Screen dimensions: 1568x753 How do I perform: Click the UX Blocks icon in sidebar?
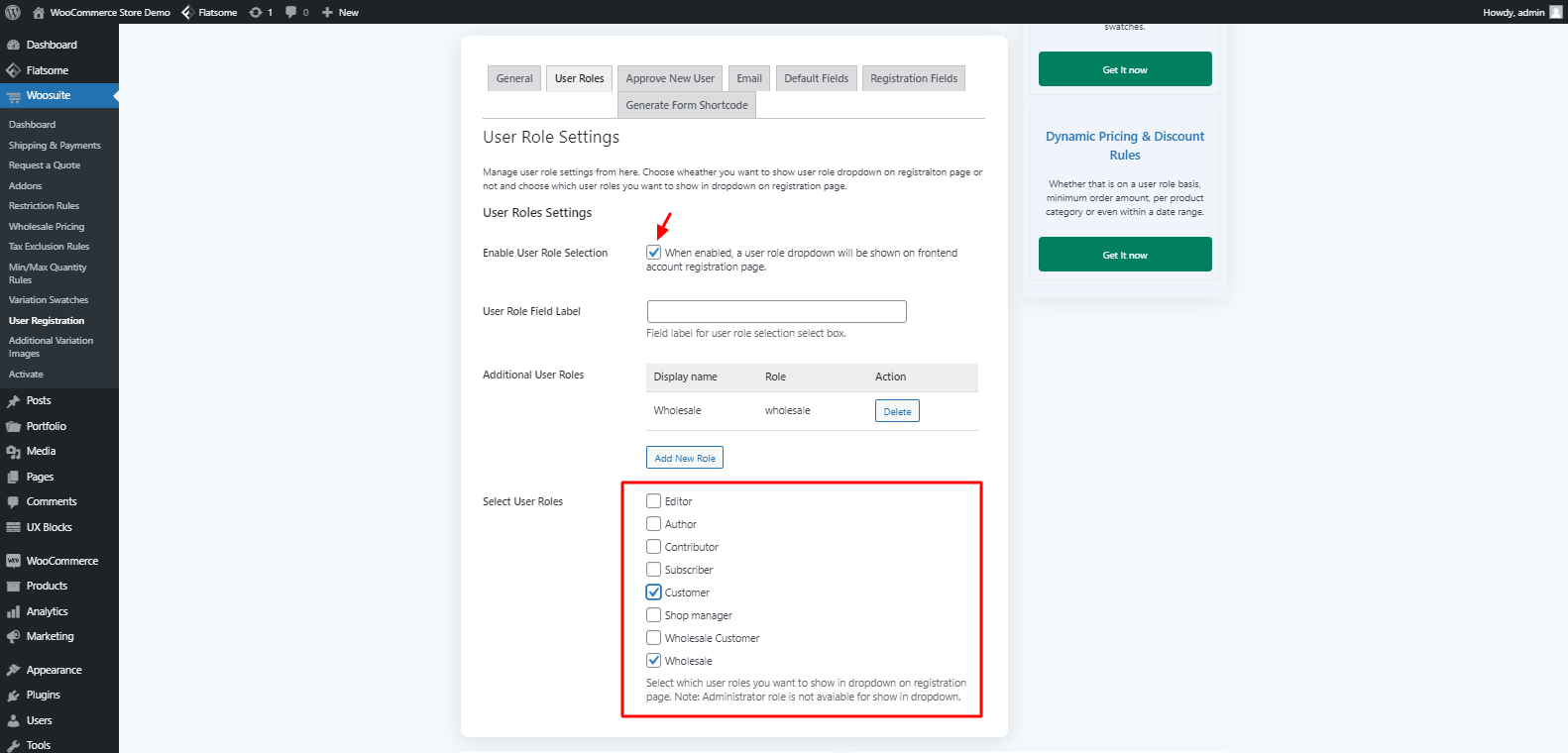[13, 527]
